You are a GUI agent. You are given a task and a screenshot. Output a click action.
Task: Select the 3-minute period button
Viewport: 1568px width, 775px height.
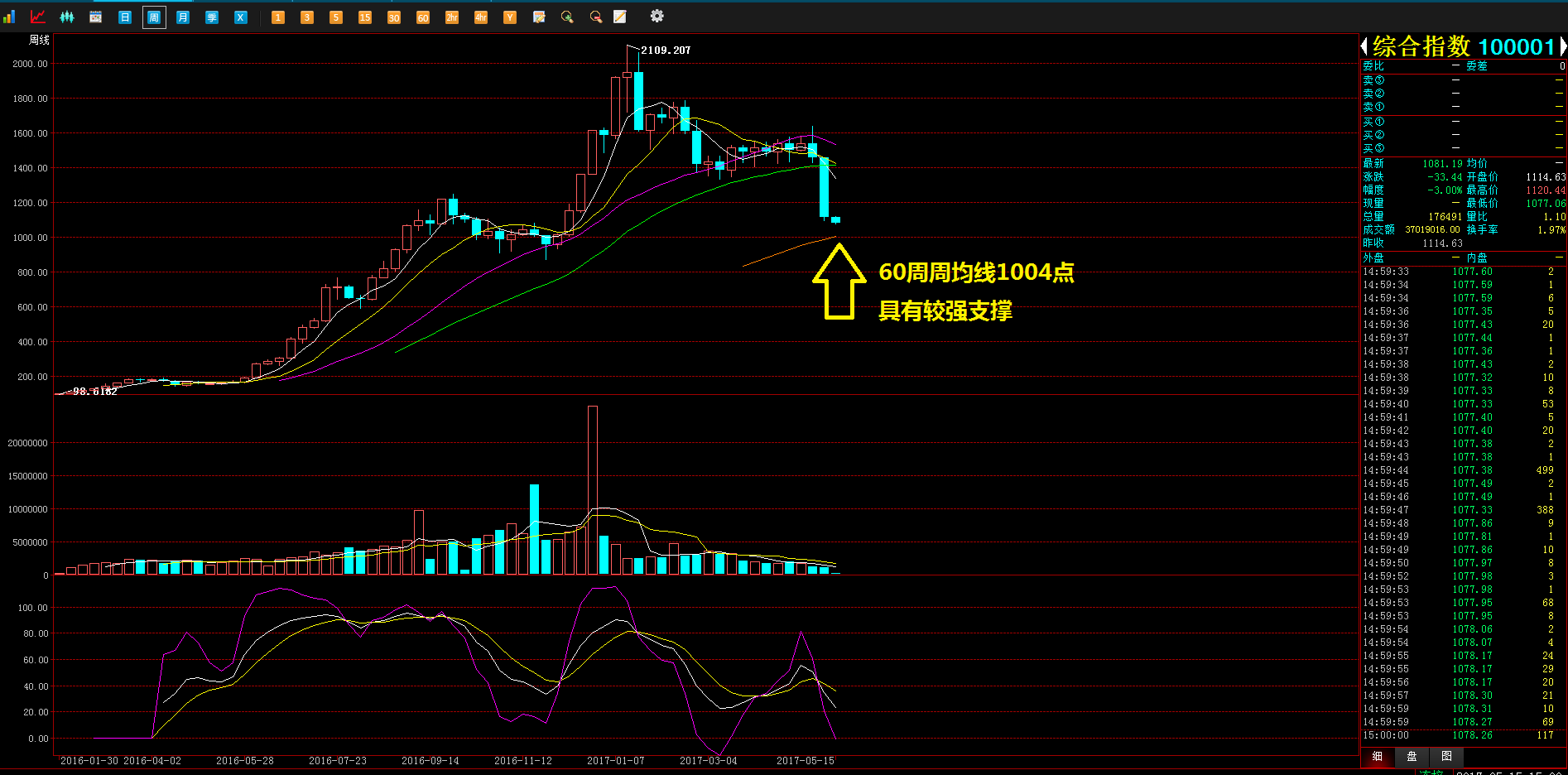click(307, 17)
